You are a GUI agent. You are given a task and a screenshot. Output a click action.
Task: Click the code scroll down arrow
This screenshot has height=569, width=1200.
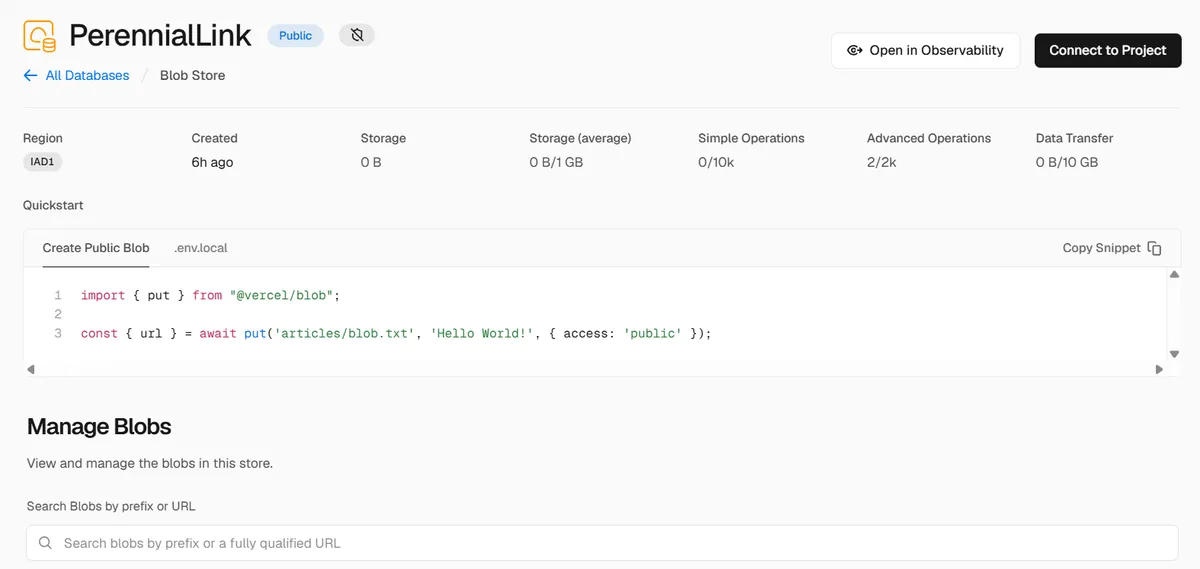point(1175,354)
